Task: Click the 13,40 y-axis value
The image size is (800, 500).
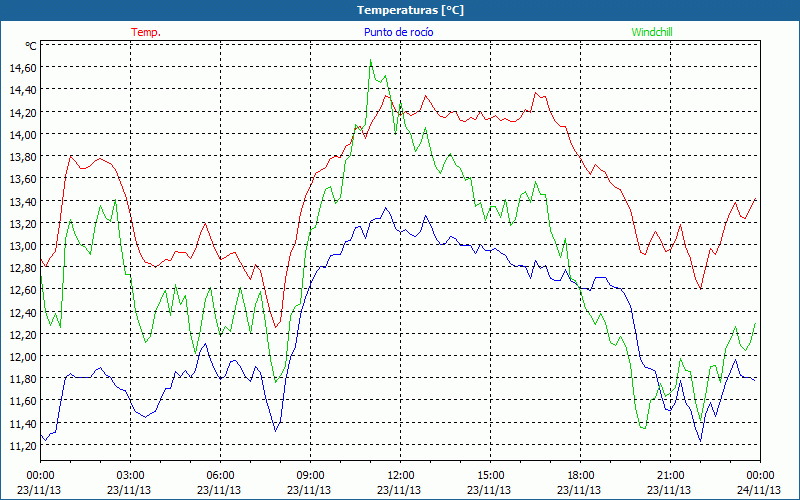Action: coord(22,201)
